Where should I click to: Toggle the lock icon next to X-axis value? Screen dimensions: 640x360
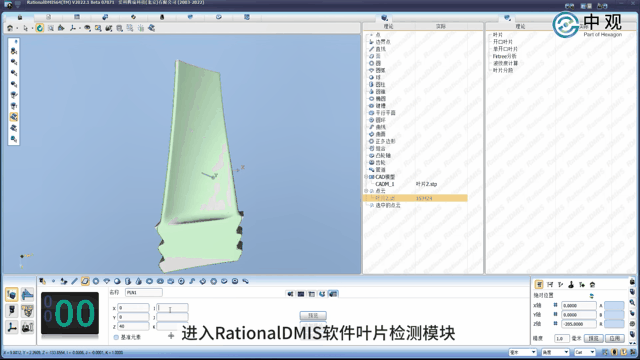[x=556, y=305]
